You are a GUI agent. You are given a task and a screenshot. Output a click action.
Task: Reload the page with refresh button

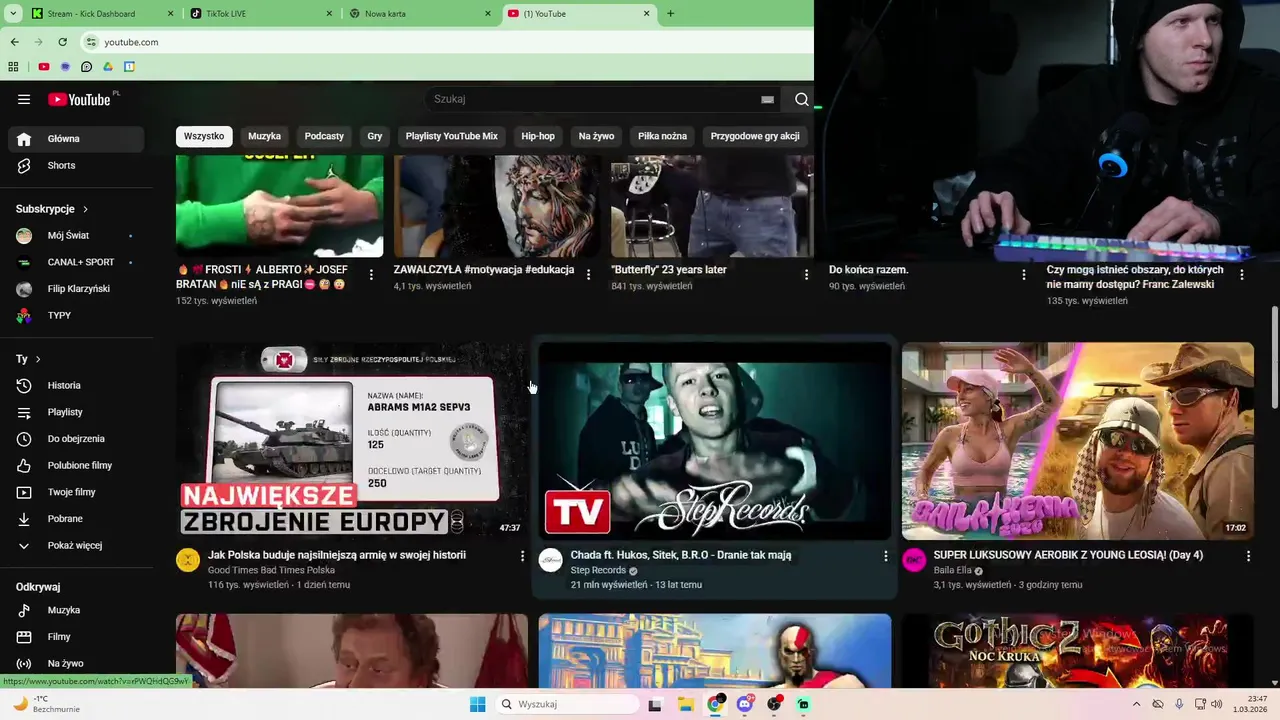[62, 42]
